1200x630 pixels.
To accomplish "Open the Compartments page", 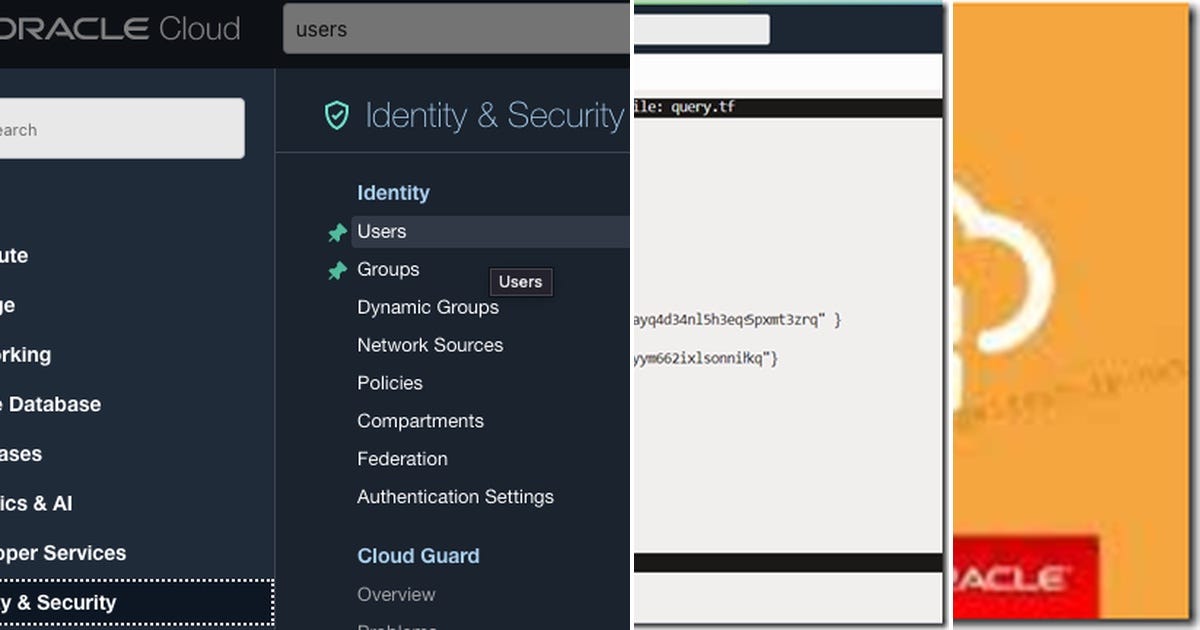I will [421, 421].
